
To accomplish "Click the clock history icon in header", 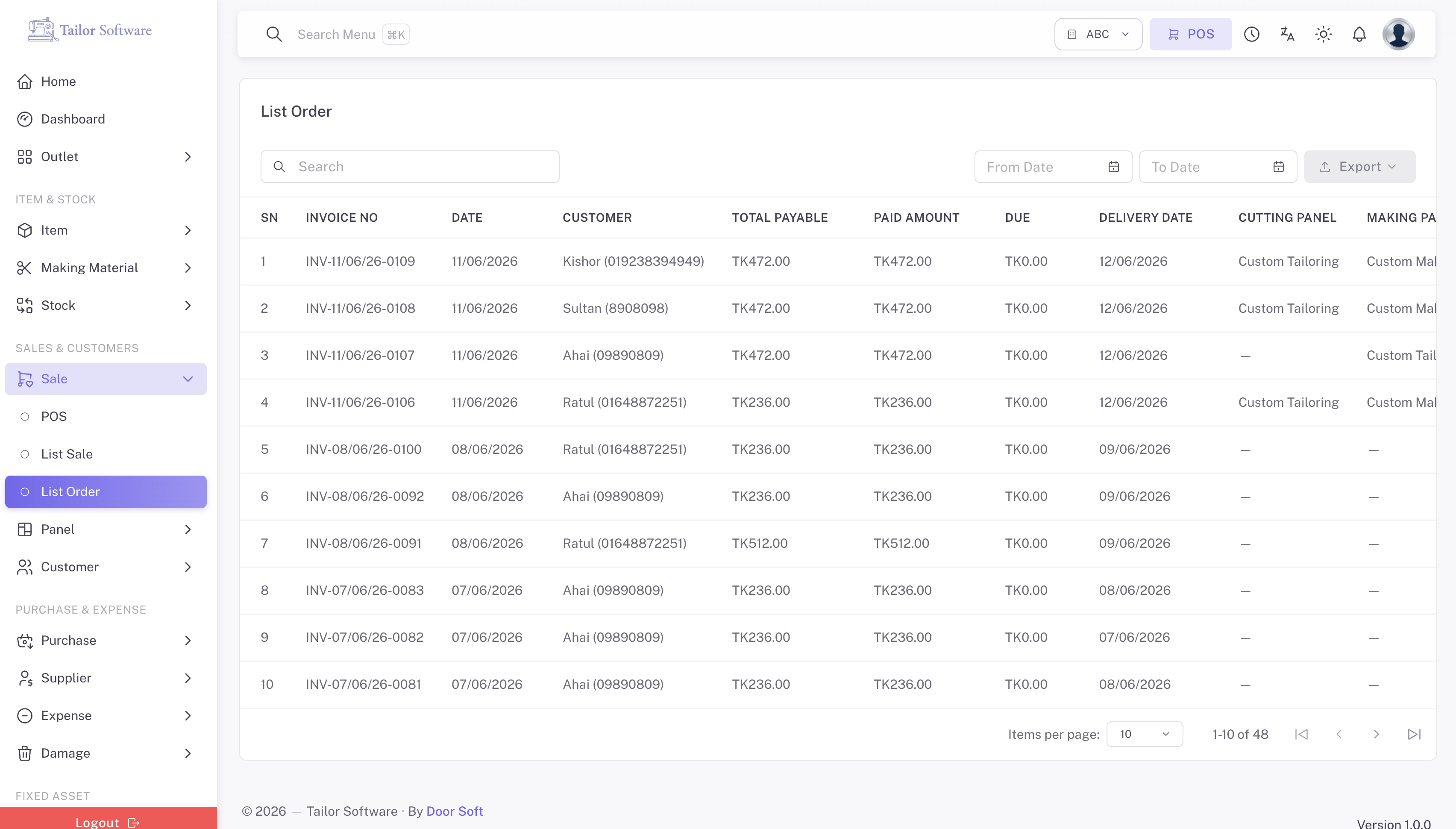I will coord(1251,34).
